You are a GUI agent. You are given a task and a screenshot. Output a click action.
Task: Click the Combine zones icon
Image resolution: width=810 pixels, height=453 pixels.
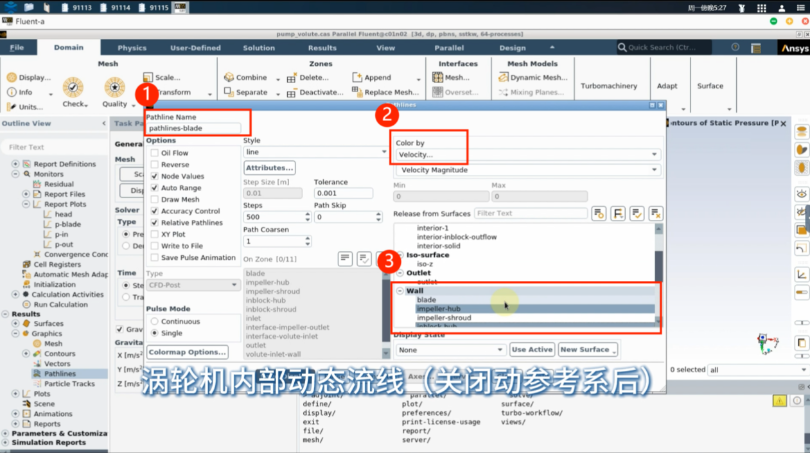click(229, 77)
